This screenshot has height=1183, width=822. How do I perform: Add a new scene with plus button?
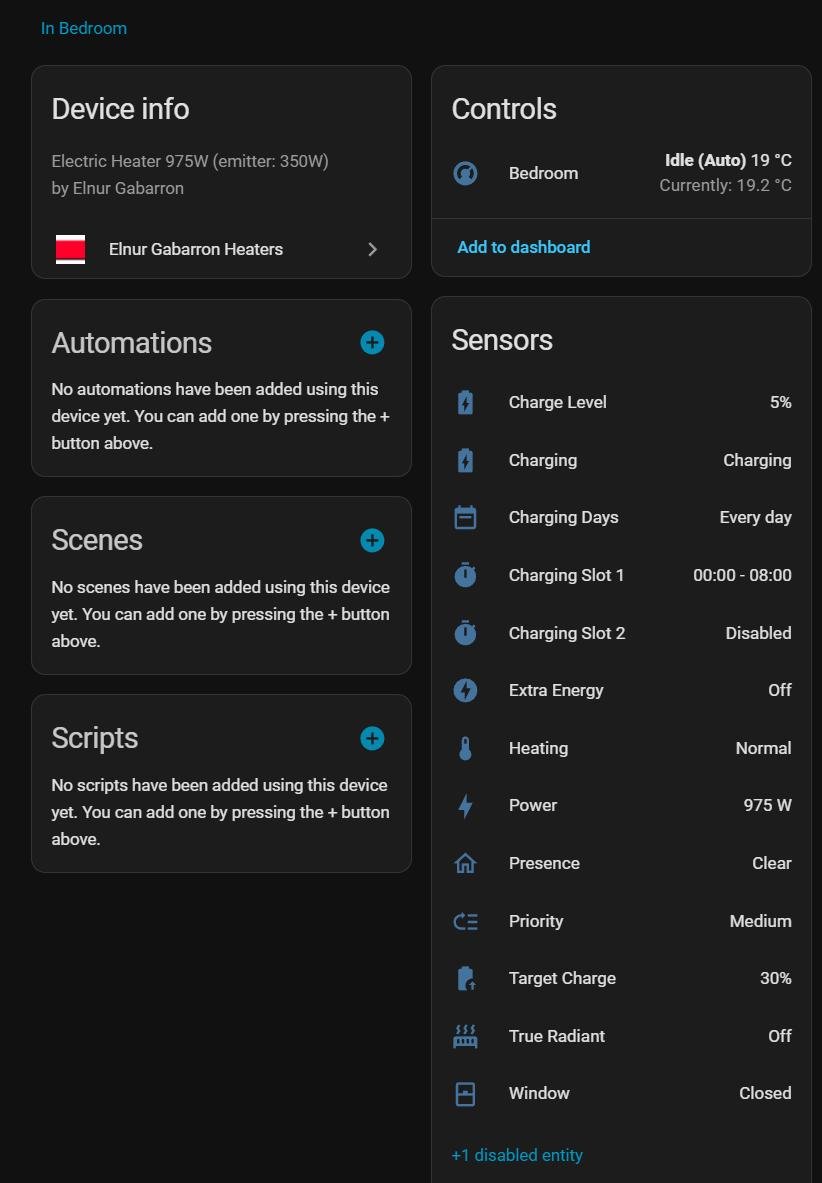click(x=372, y=541)
